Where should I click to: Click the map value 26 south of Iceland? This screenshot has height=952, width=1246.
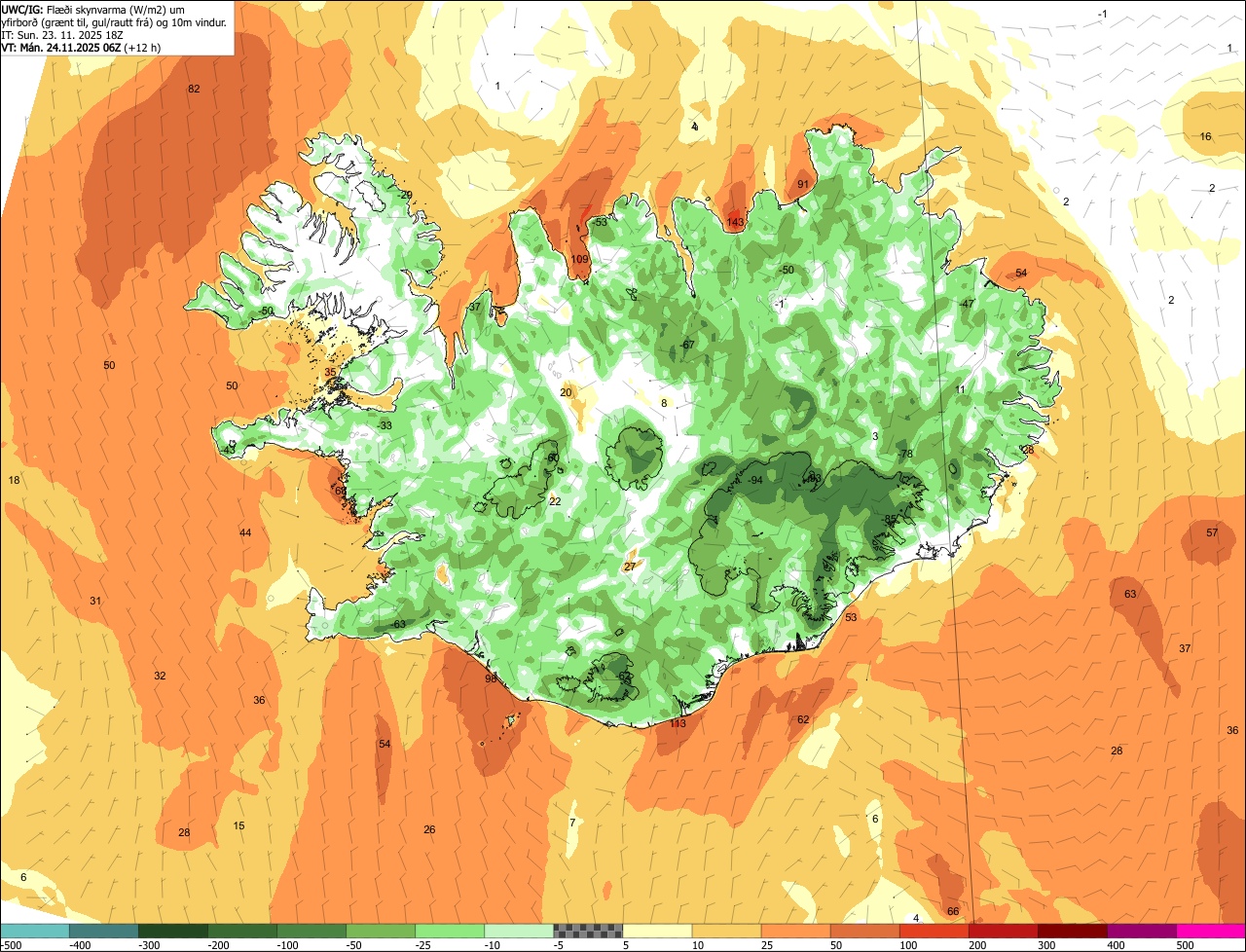click(429, 829)
